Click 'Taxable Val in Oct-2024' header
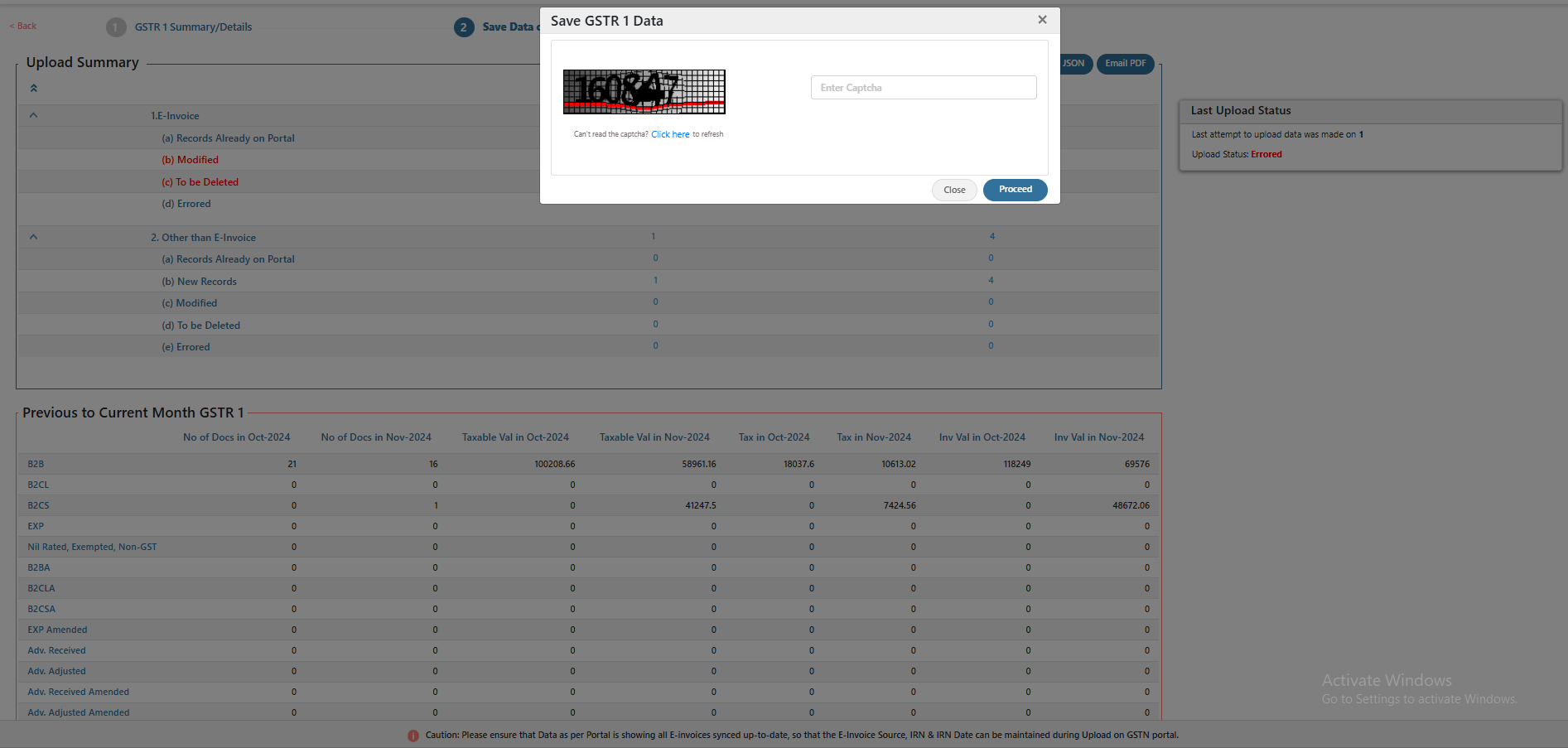The height and width of the screenshot is (748, 1568). tap(515, 437)
